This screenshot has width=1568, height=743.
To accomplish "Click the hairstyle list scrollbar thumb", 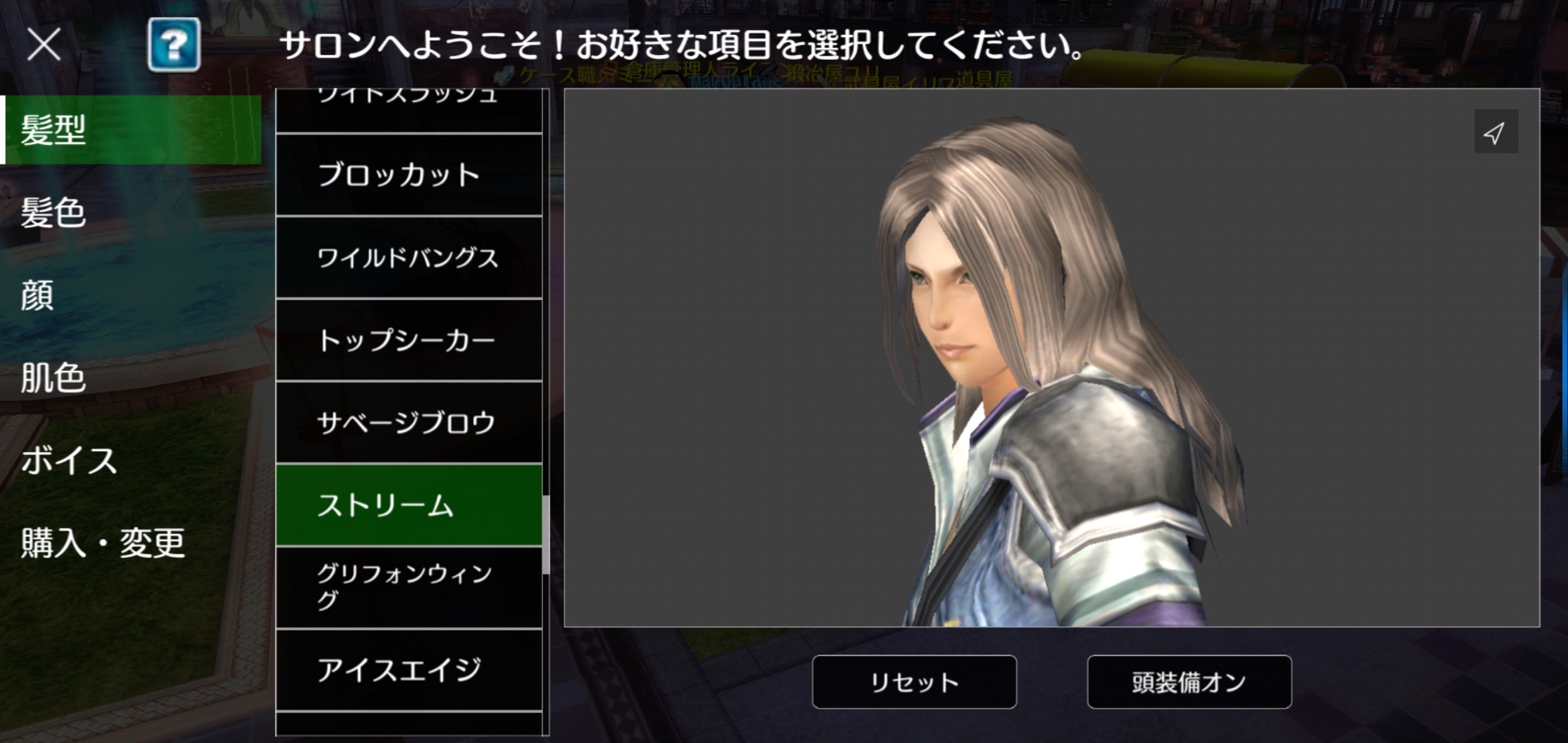I will click(545, 535).
